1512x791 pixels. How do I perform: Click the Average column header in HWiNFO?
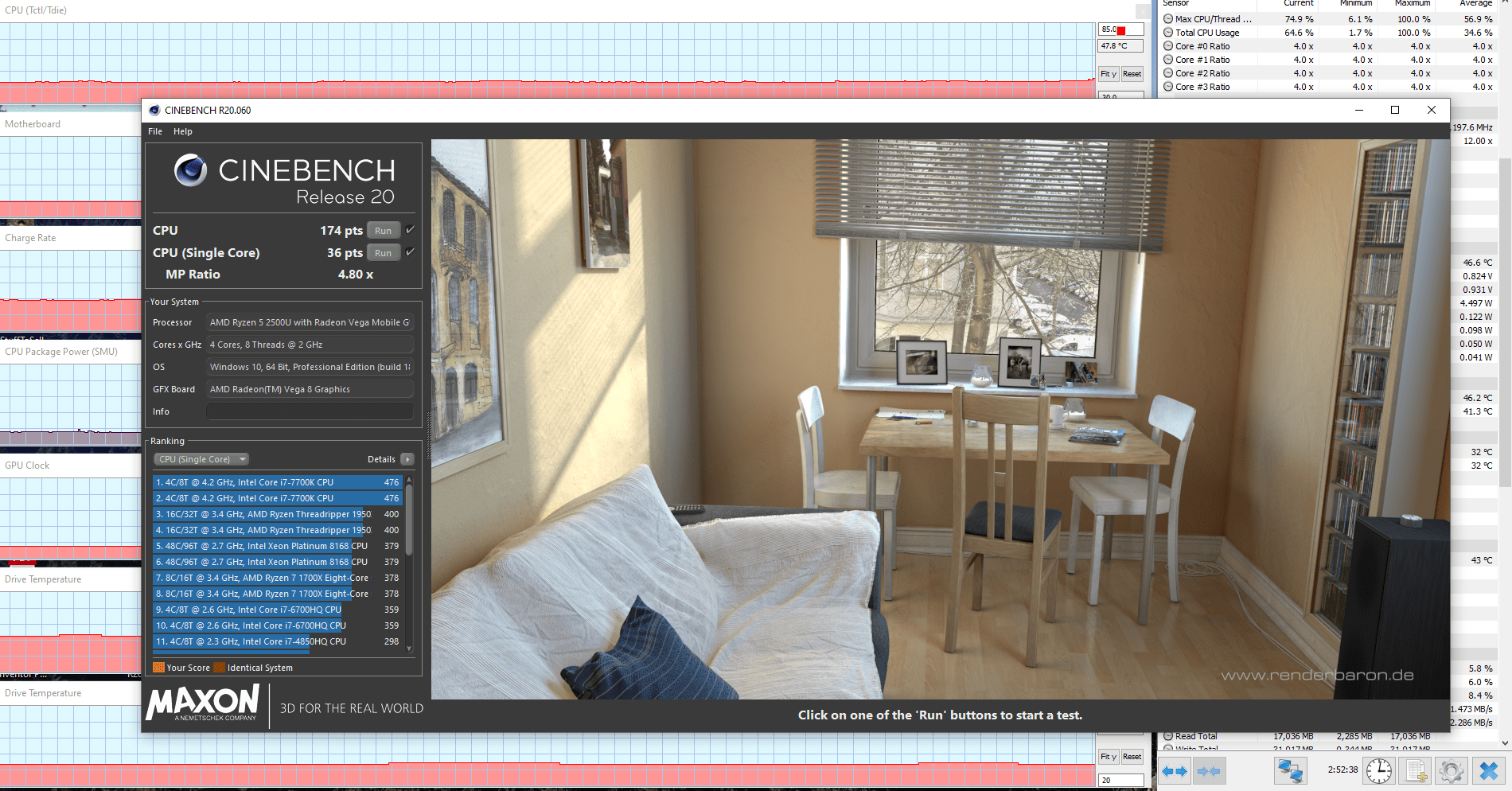click(x=1475, y=3)
